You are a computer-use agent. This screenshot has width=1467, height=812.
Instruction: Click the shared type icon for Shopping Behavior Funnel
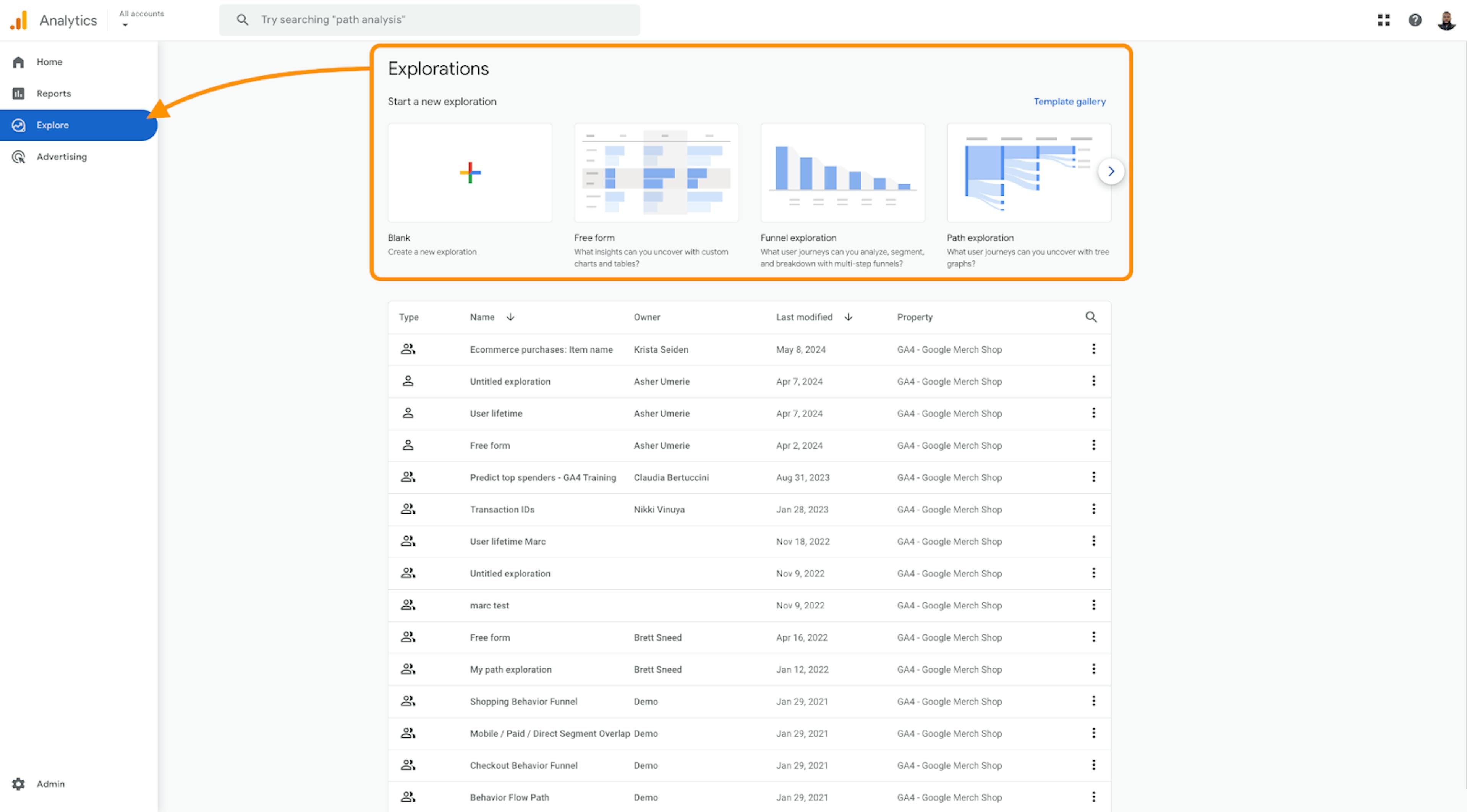[x=408, y=701]
